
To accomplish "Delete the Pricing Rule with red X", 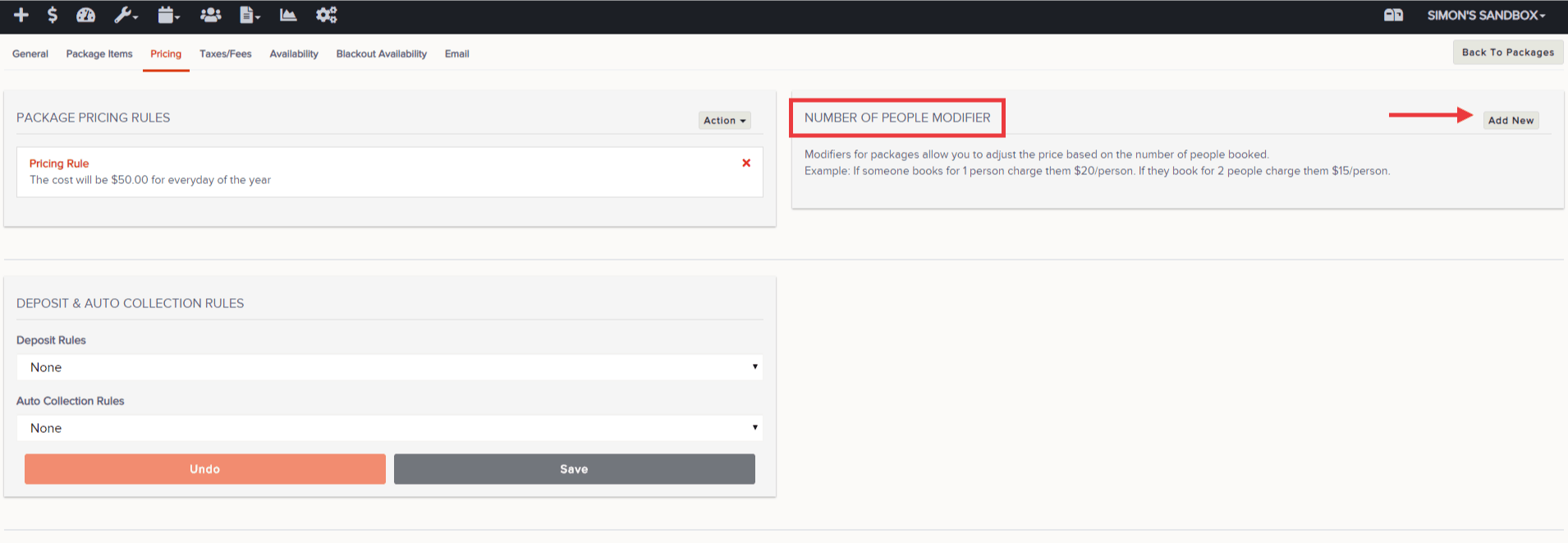I will 746,163.
